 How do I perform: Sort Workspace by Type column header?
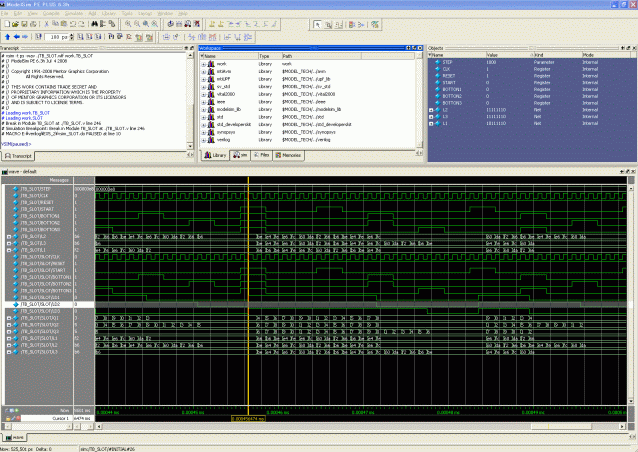point(270,56)
